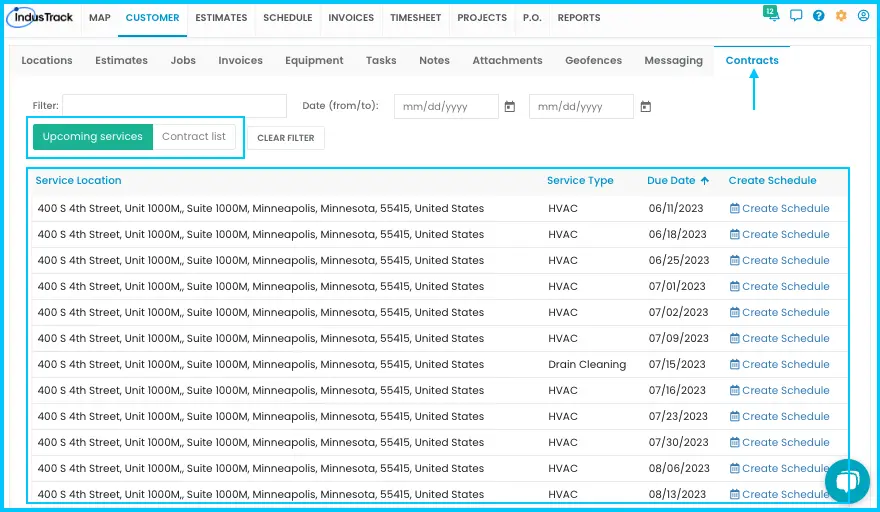This screenshot has height=512, width=880.
Task: Open the ESTIMATES menu
Action: pos(221,18)
